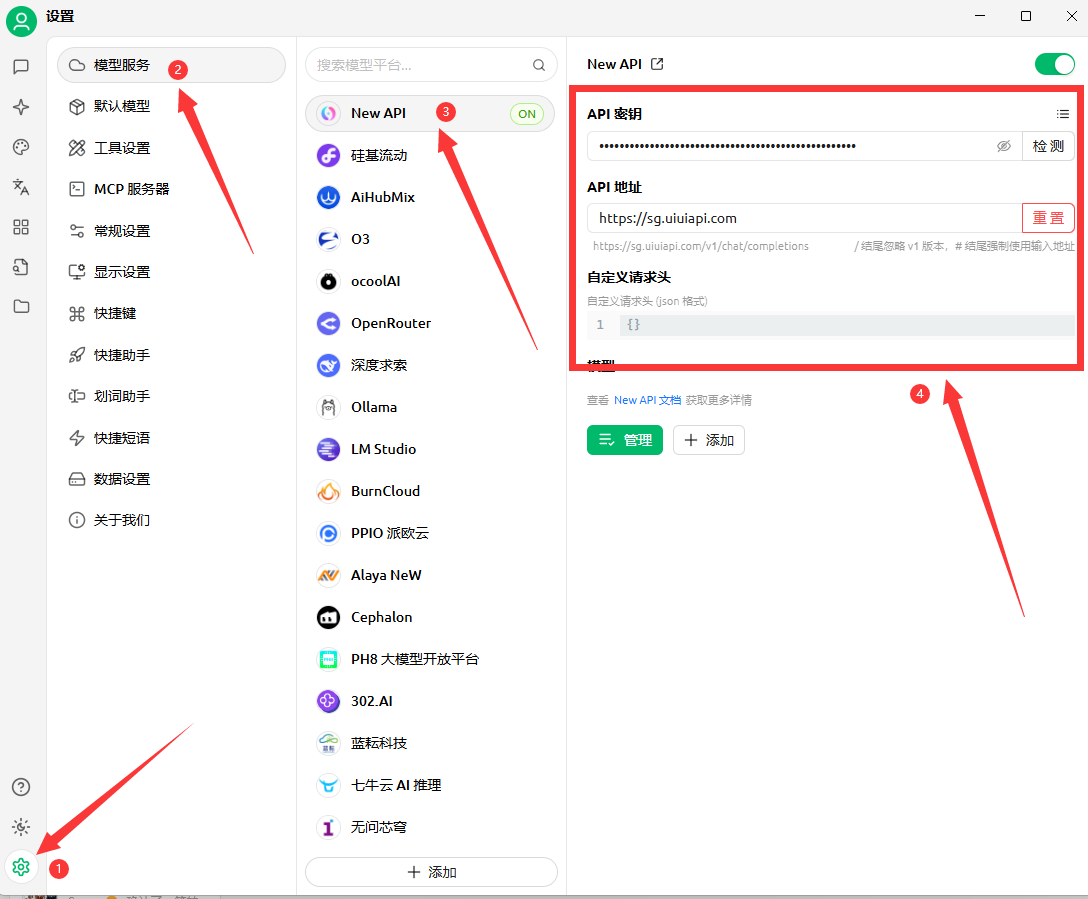The height and width of the screenshot is (899, 1088).
Task: Open the palette painting sidebar icon
Action: click(x=22, y=147)
